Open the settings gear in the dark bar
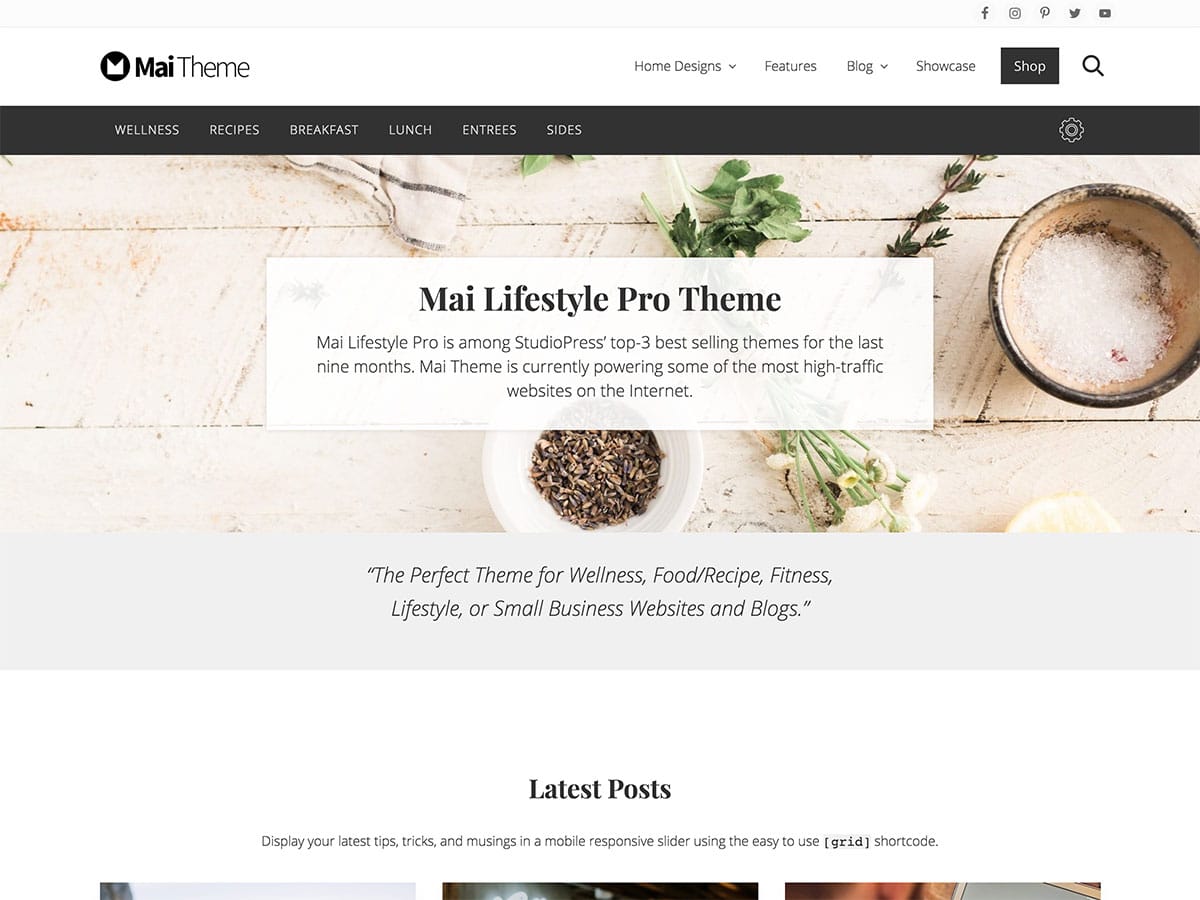Image resolution: width=1200 pixels, height=900 pixels. (x=1071, y=130)
